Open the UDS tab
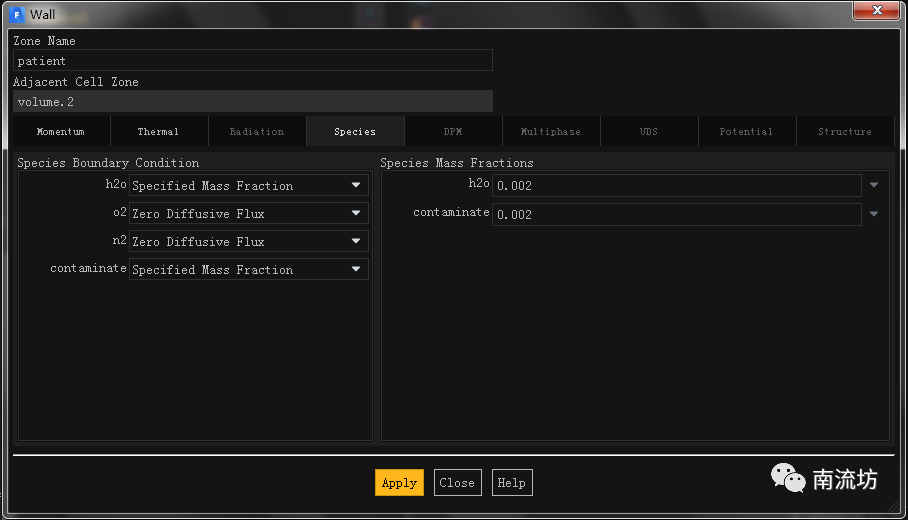 (x=649, y=131)
